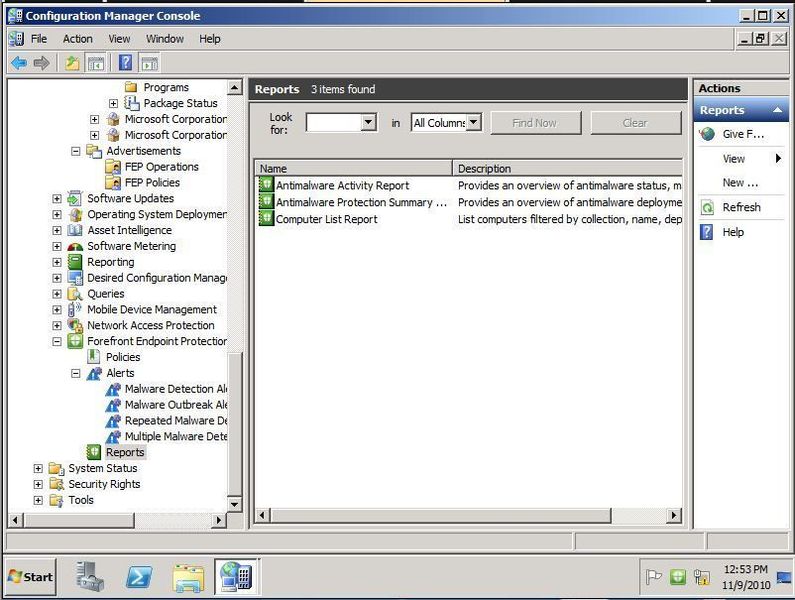Image resolution: width=795 pixels, height=600 pixels.
Task: Expand the Software Updates node
Action: [57, 199]
